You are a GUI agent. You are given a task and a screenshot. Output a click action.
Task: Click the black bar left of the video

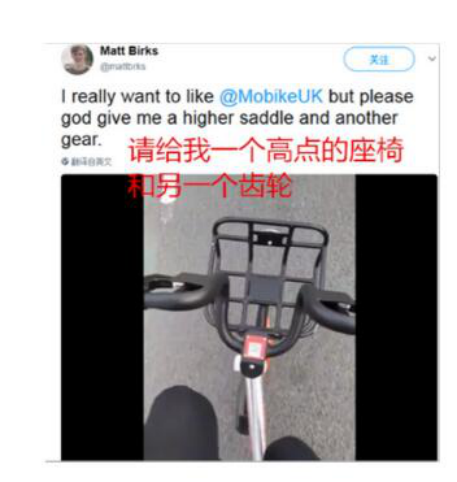(x=102, y=317)
